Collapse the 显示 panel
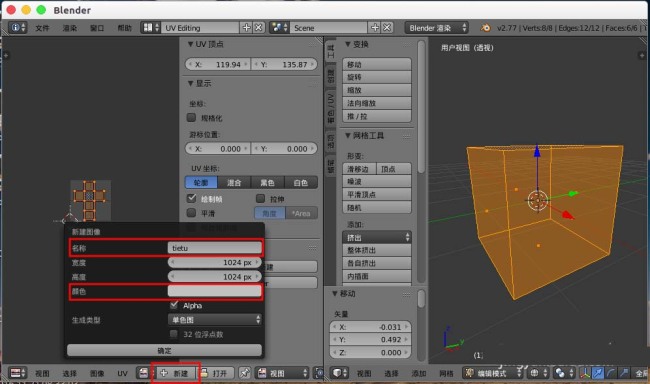Screen dimensions: 650x384 [x=190, y=83]
